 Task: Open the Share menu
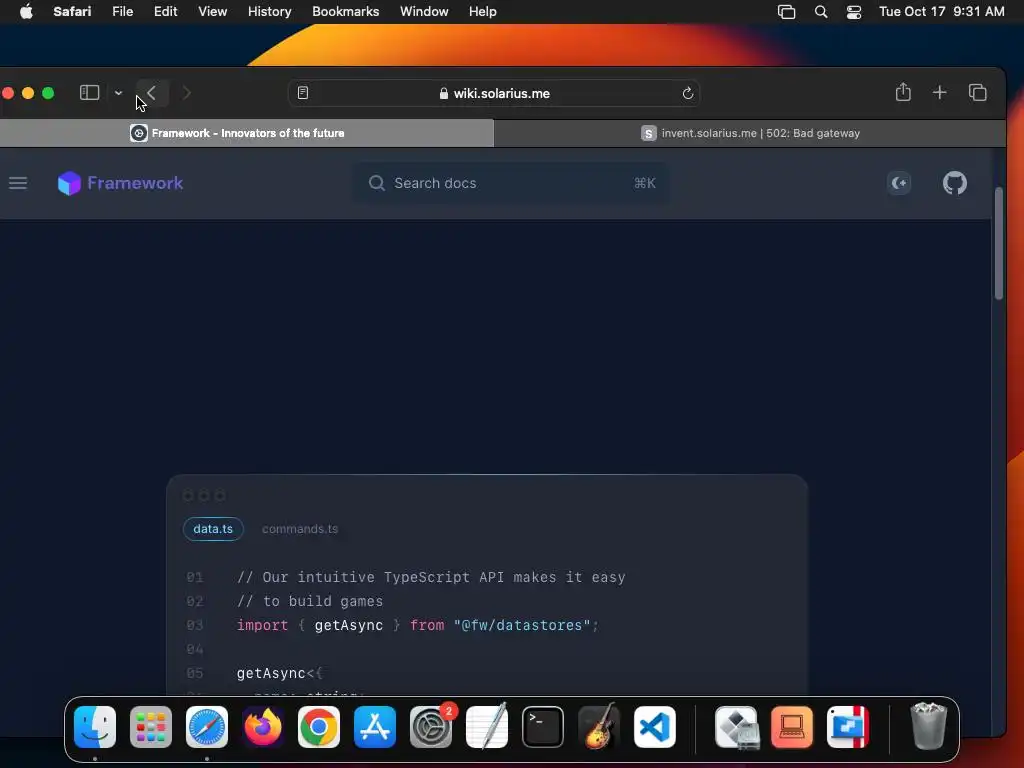click(x=903, y=92)
